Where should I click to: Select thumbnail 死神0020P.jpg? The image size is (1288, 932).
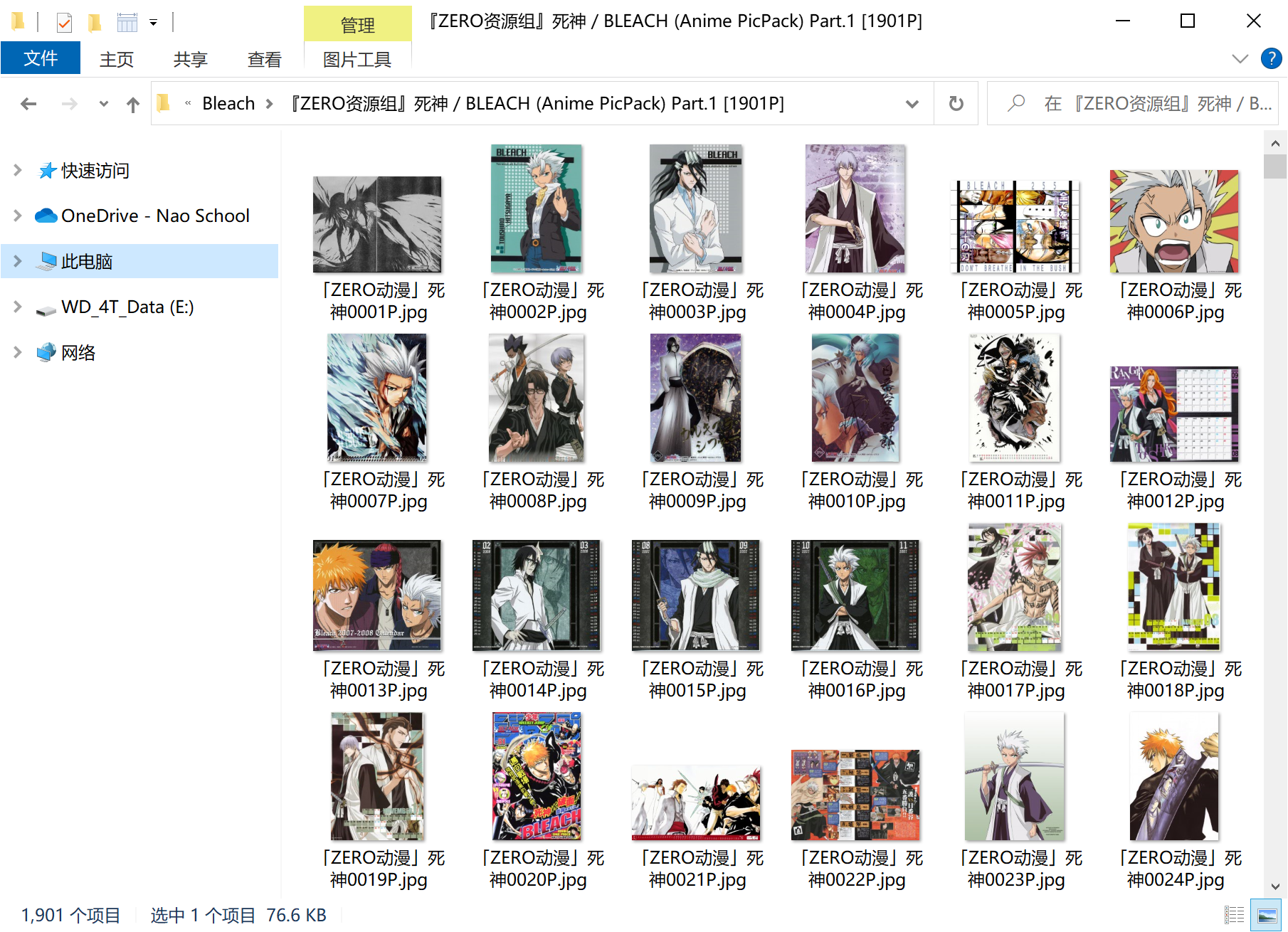click(537, 777)
